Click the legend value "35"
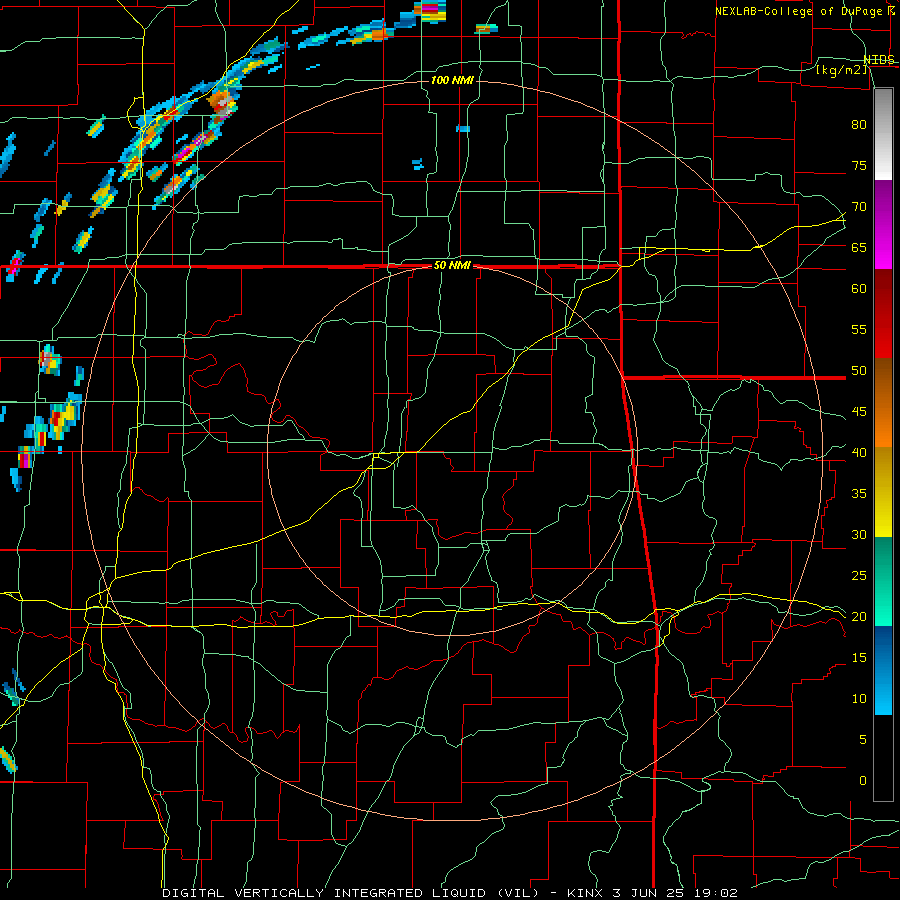This screenshot has height=900, width=900. [859, 494]
